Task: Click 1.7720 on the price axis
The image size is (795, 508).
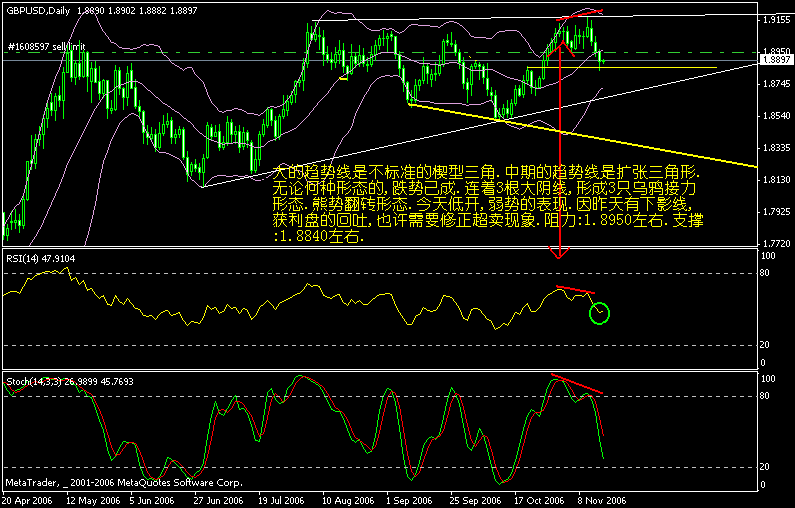Action: [x=777, y=244]
